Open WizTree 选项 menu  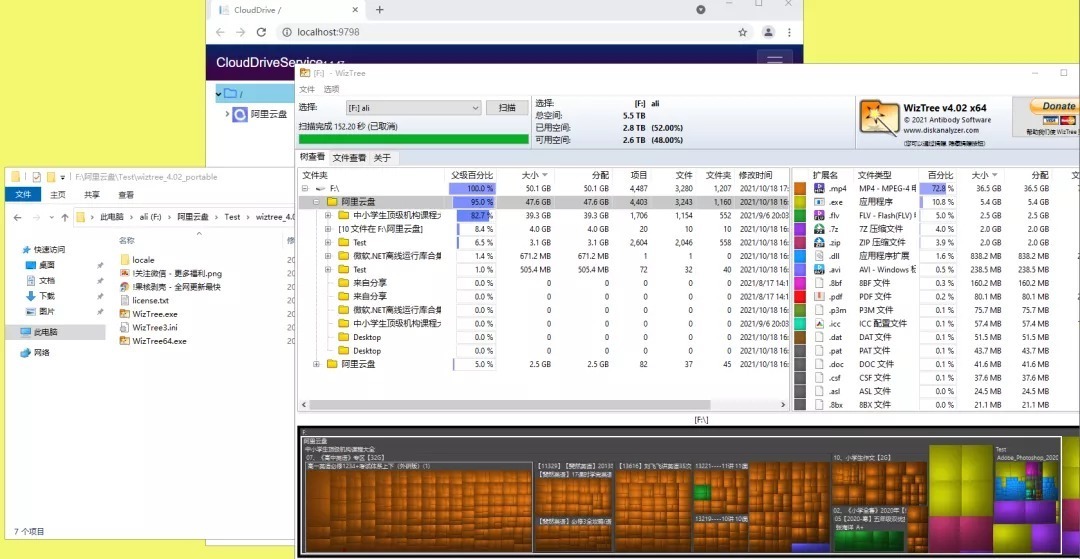coord(331,89)
